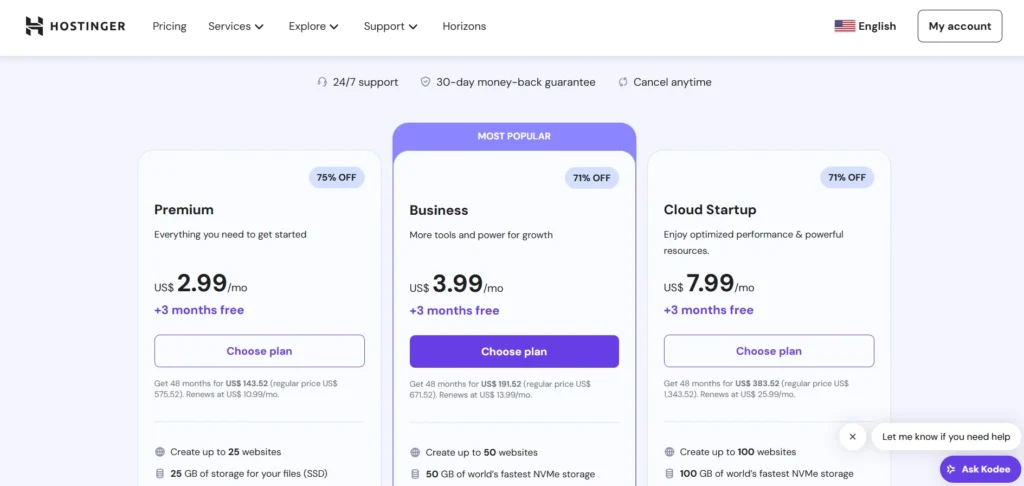Choose the Business plan
1024x486 pixels.
click(x=514, y=351)
